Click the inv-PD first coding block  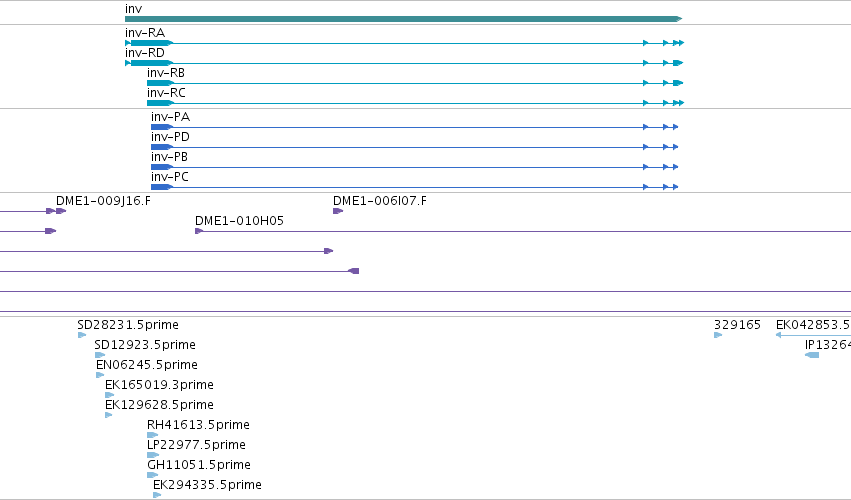[162, 147]
